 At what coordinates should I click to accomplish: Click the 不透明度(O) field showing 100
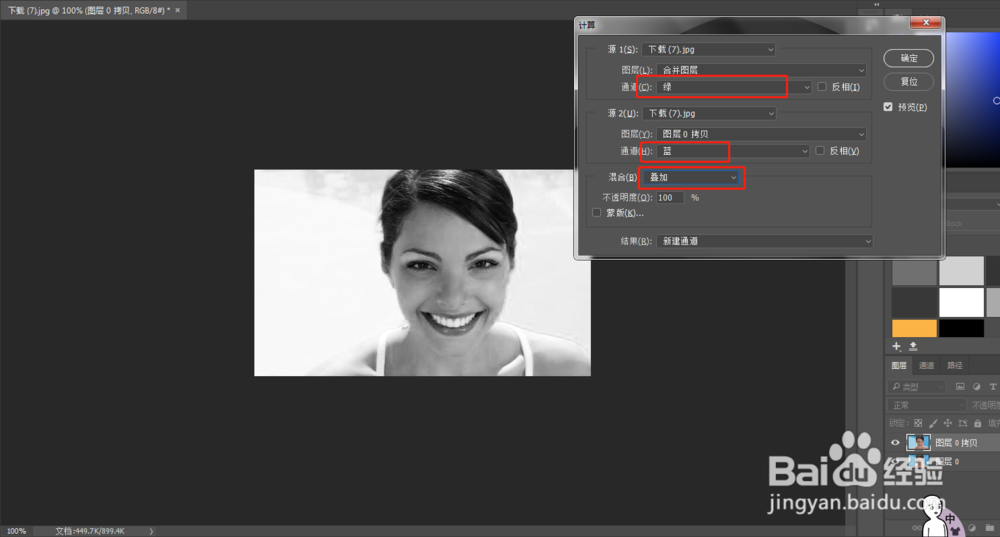tap(670, 198)
